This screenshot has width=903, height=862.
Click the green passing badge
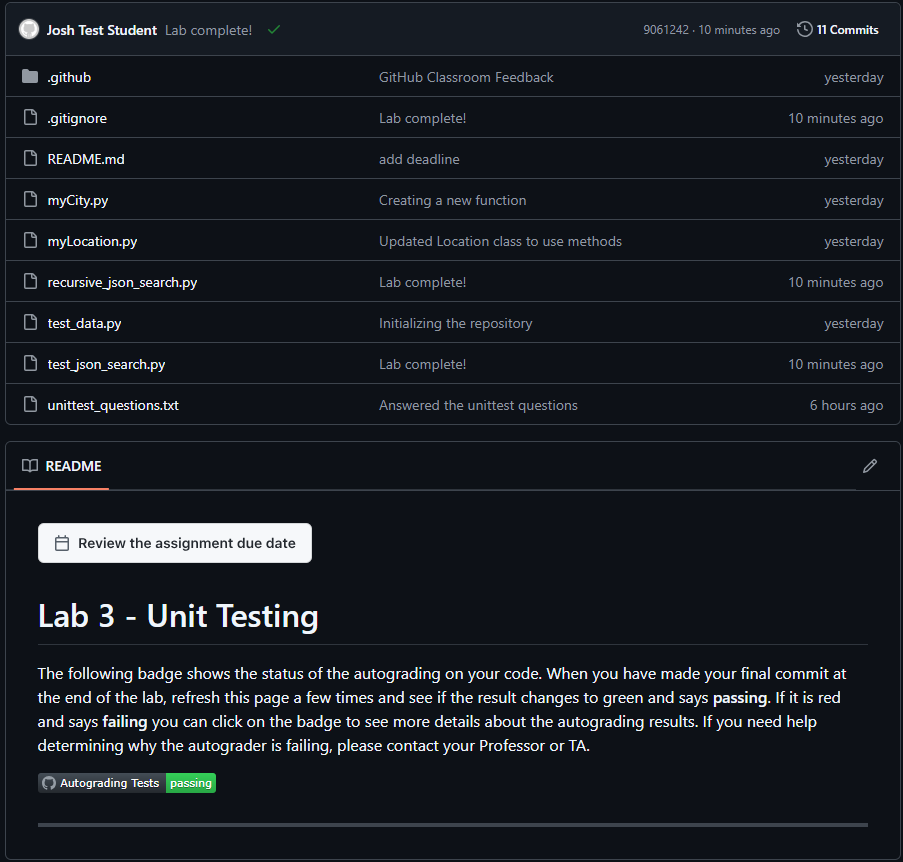190,783
